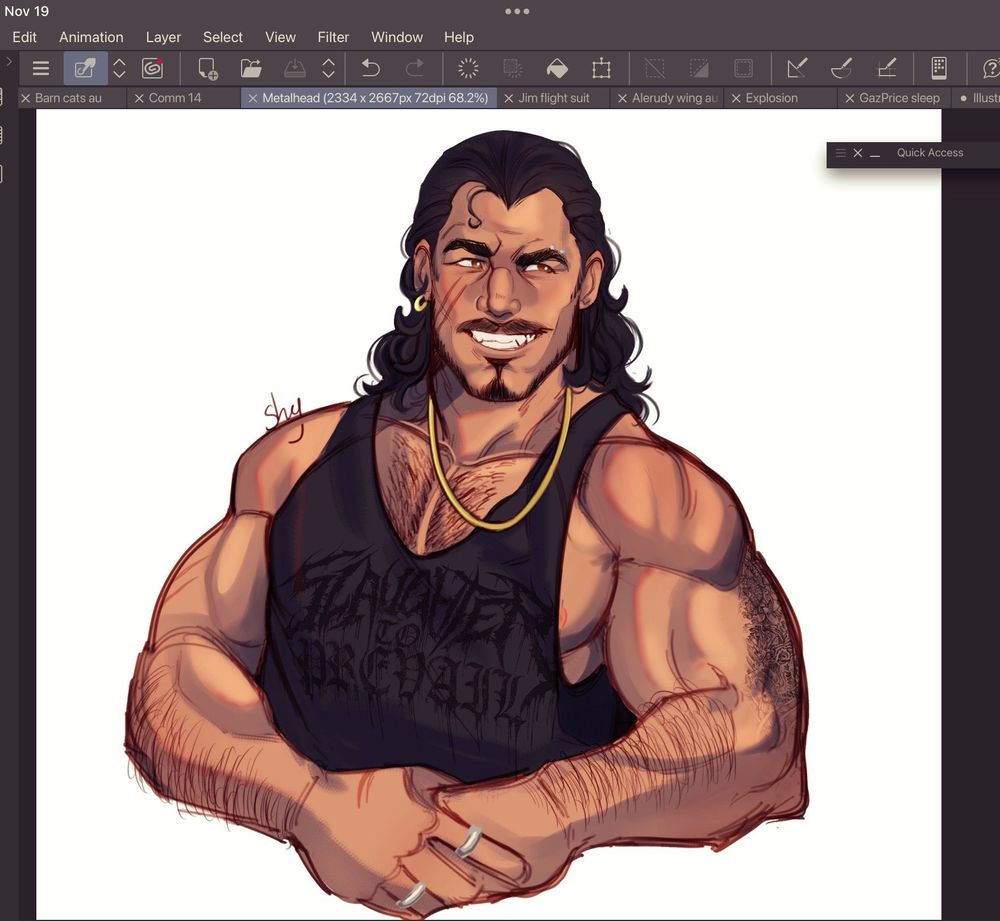Toggle the hand-with-pen edit mode icon

coord(85,68)
